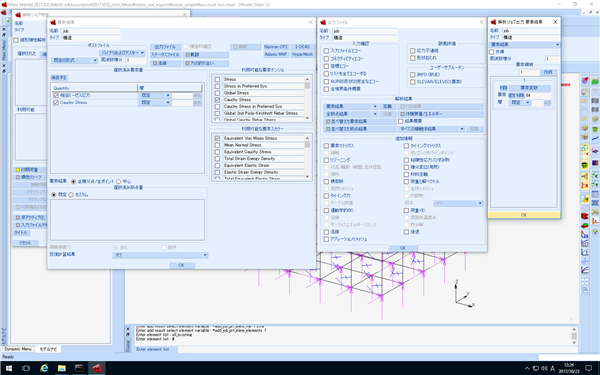Image resolution: width=600 pixels, height=375 pixels.
Task: Click 作成 button in 解析ジョブ出力 dialog
Action: coord(549,72)
